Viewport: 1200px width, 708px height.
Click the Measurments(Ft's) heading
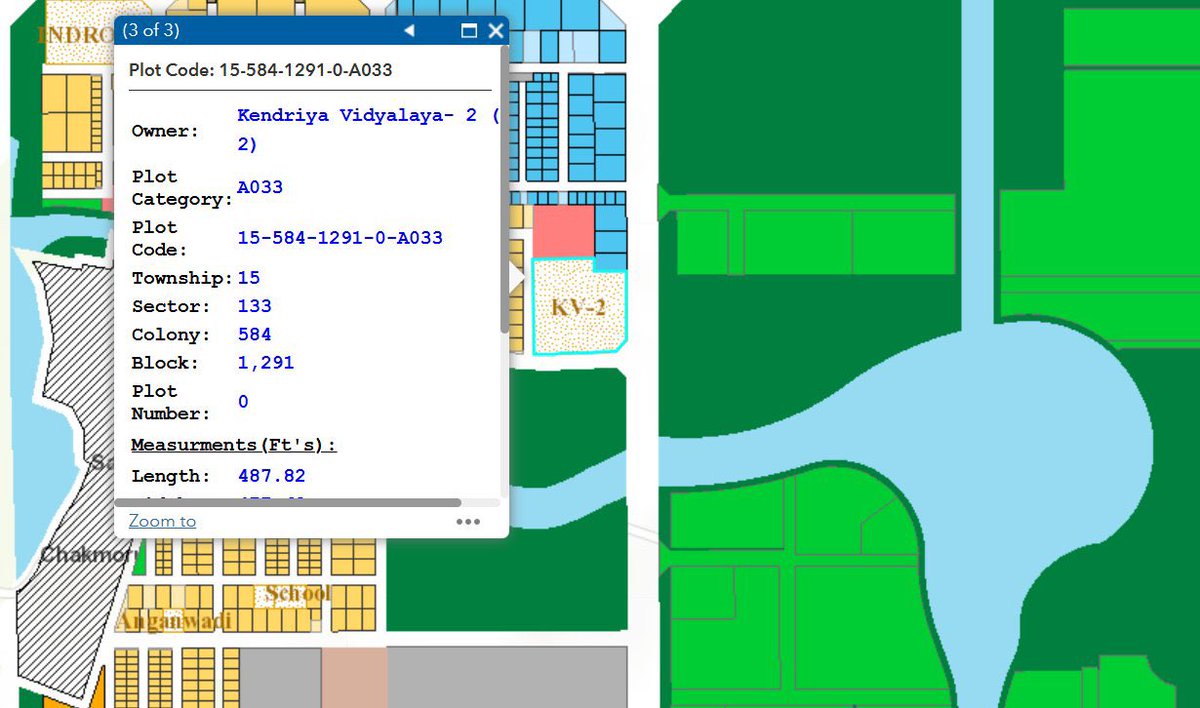pos(234,444)
